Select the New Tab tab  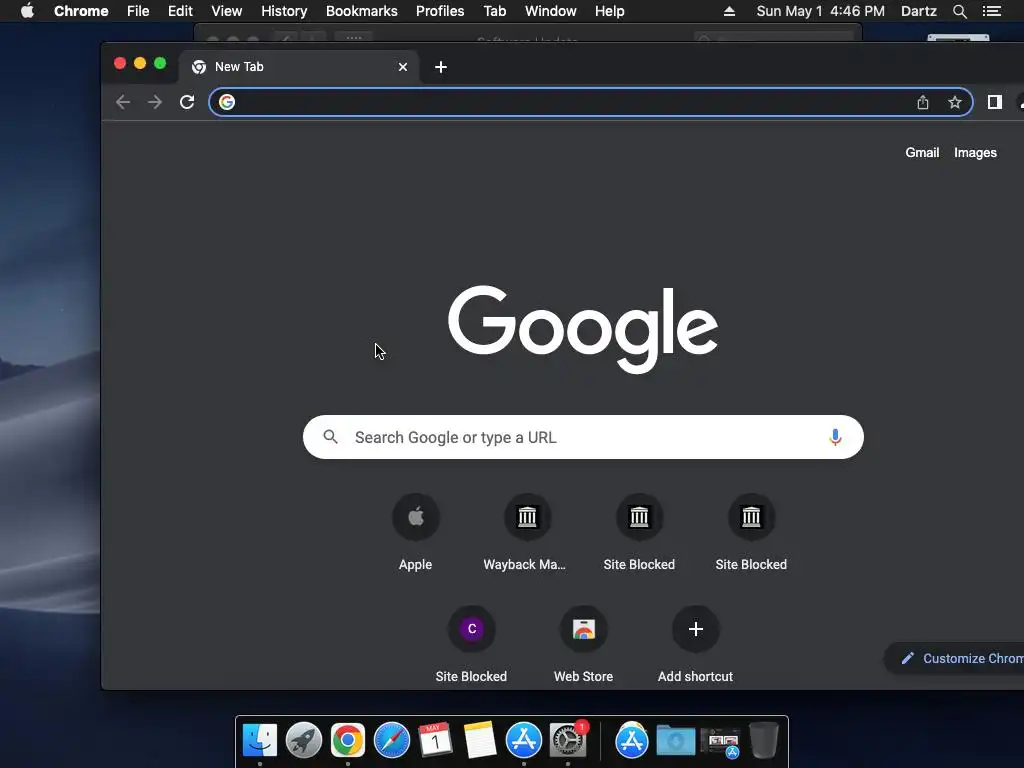(299, 67)
